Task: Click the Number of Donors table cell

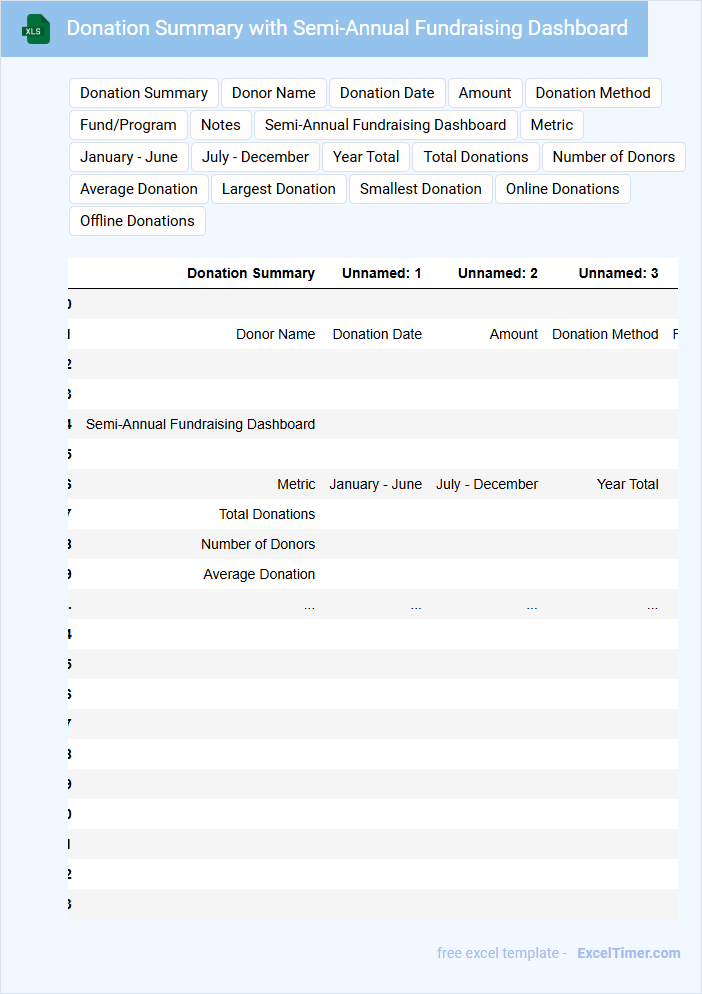Action: [258, 544]
